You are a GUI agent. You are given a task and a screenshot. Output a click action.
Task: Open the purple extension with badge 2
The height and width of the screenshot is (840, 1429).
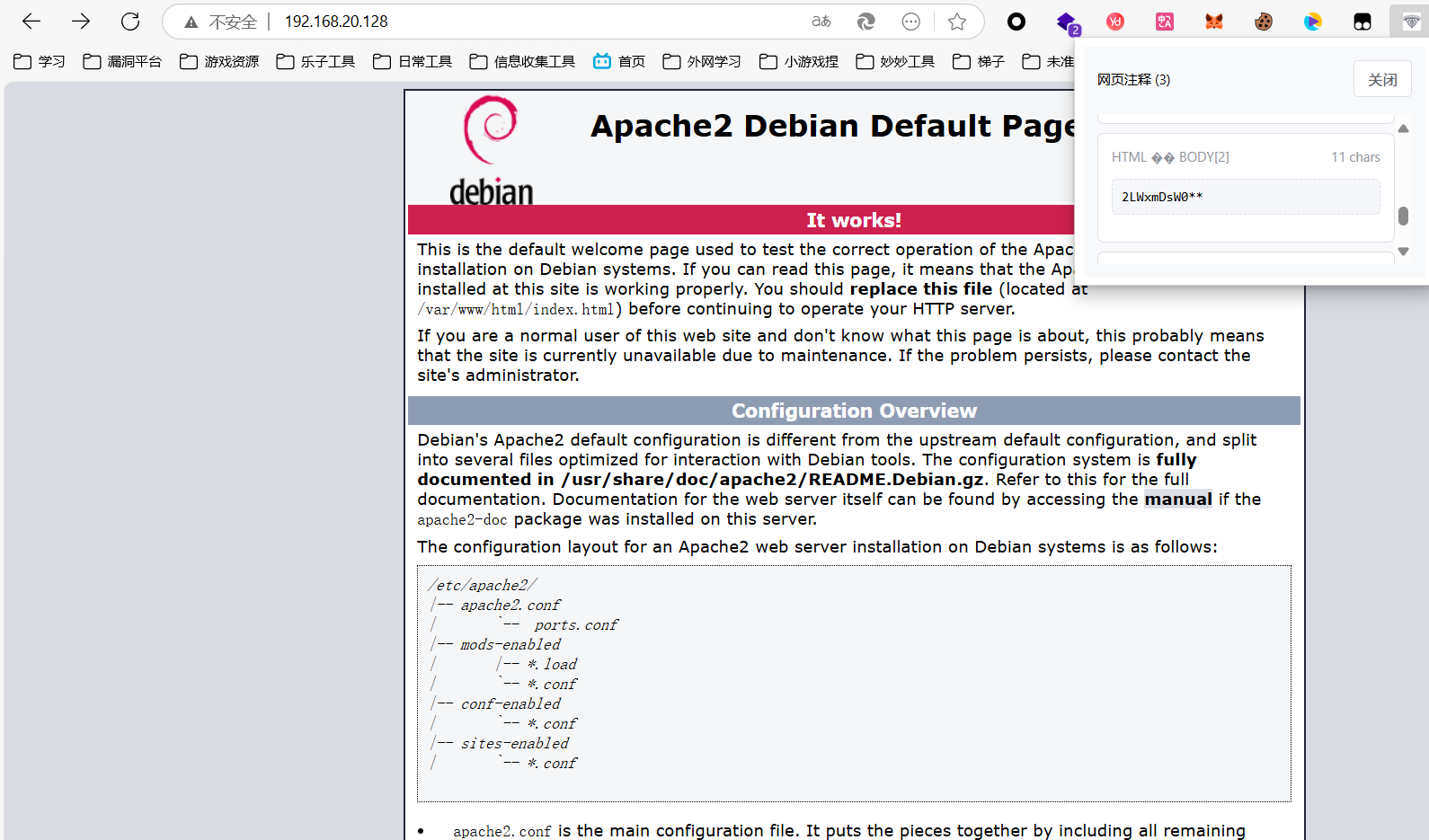pos(1067,22)
